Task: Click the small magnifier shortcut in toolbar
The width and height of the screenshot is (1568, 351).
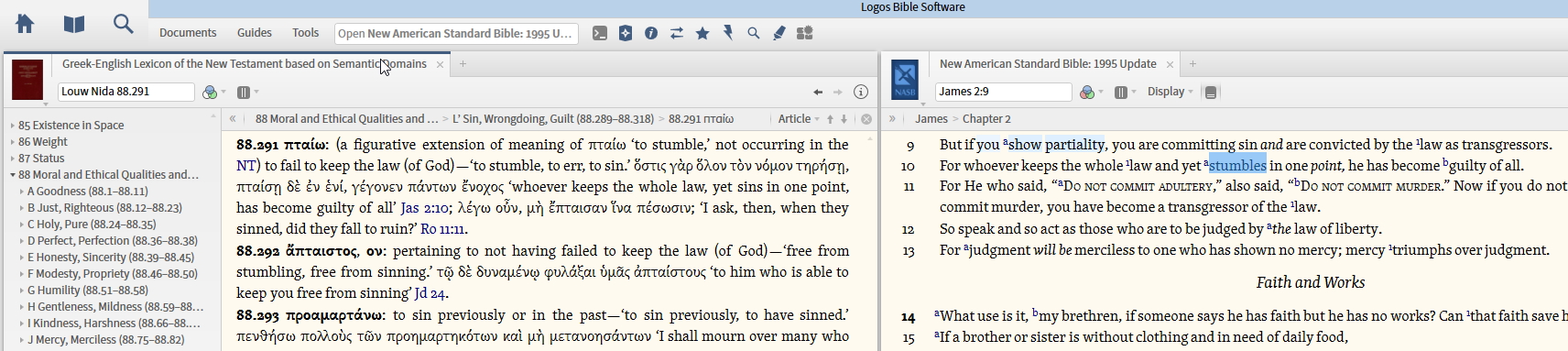Action: 754,33
